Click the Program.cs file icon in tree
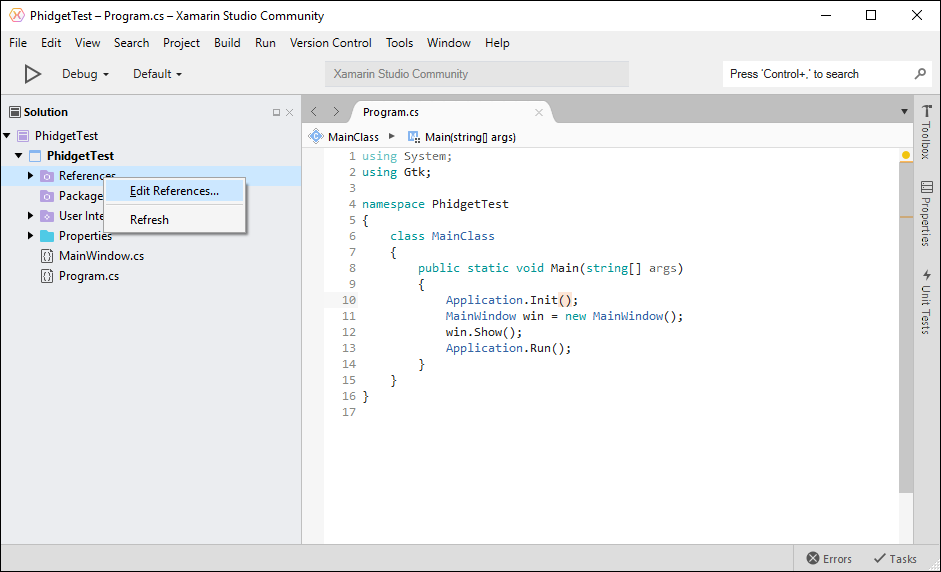This screenshot has width=941, height=572. [47, 276]
